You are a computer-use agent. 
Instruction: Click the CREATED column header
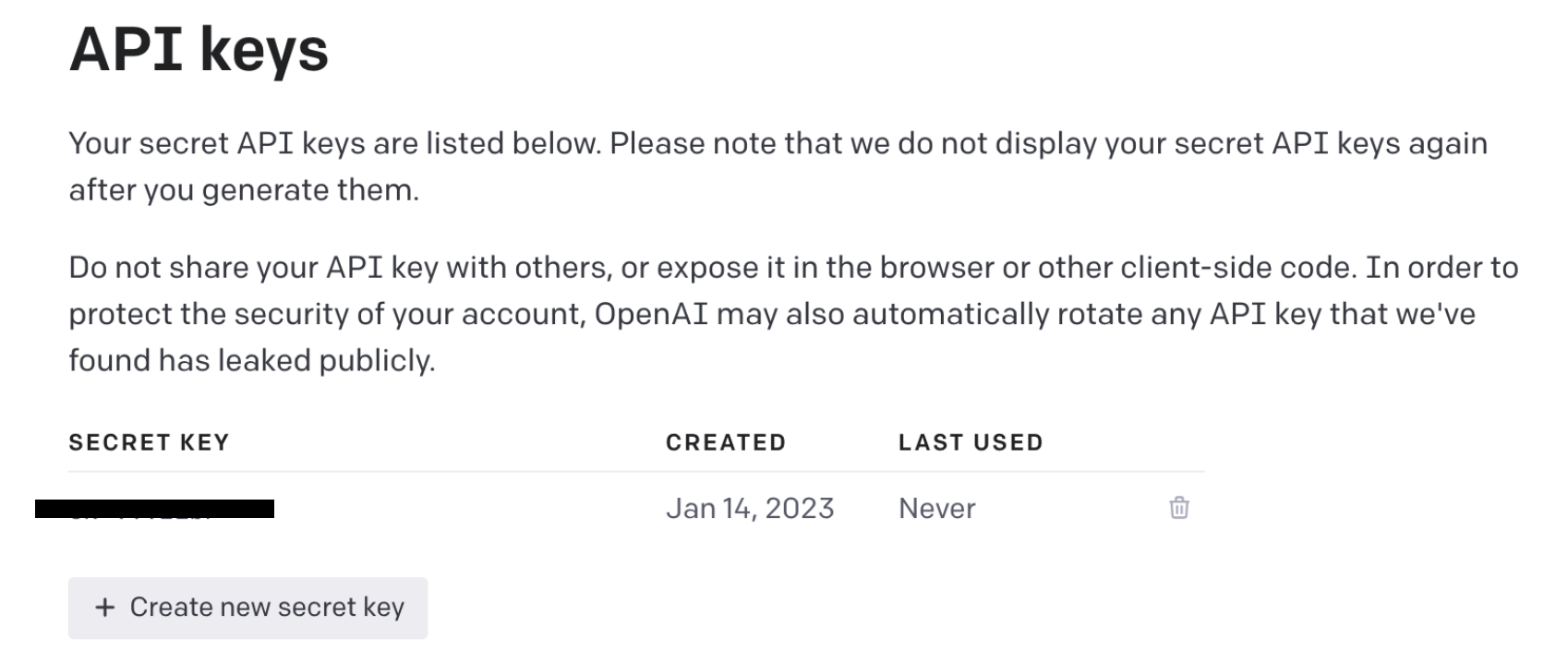click(726, 442)
